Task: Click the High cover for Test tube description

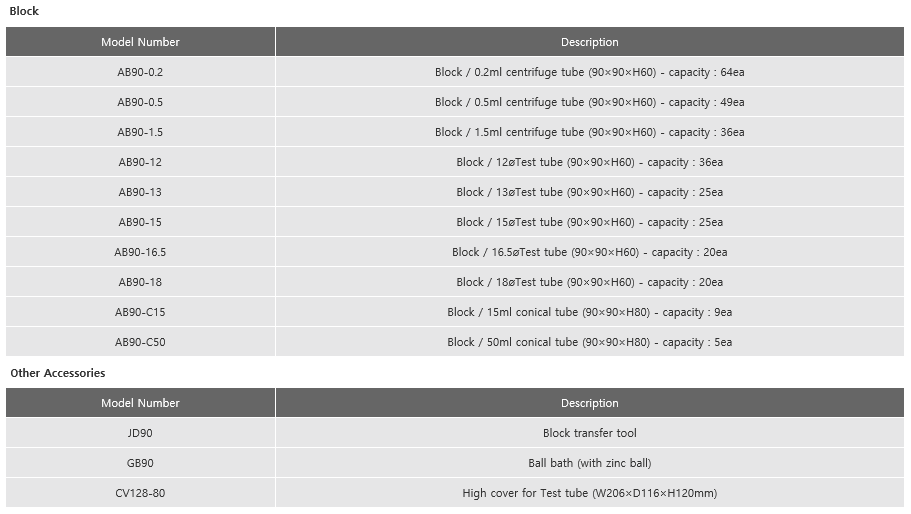Action: click(590, 493)
